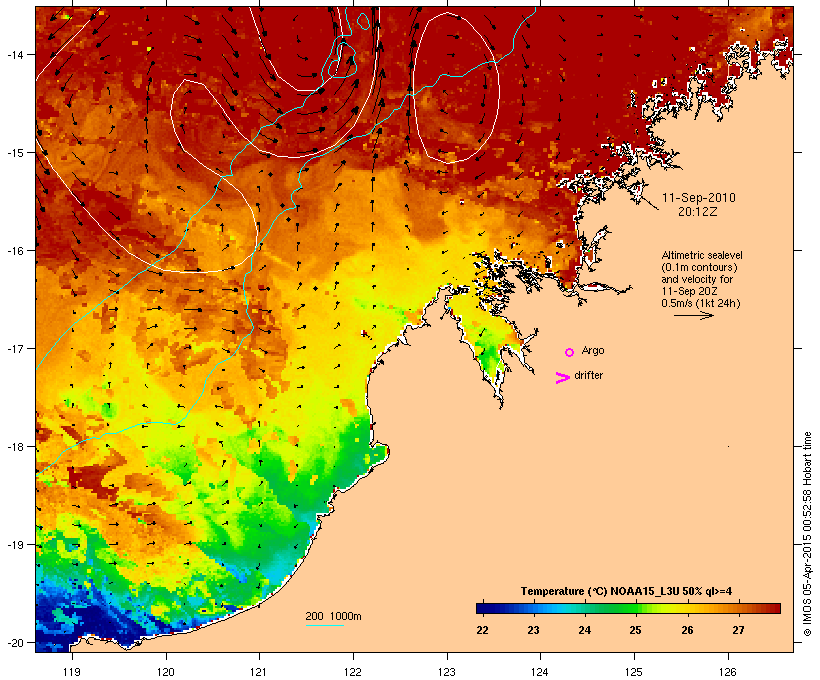820x680 pixels.
Task: Click the longitude axis label '123'
Action: tap(447, 672)
